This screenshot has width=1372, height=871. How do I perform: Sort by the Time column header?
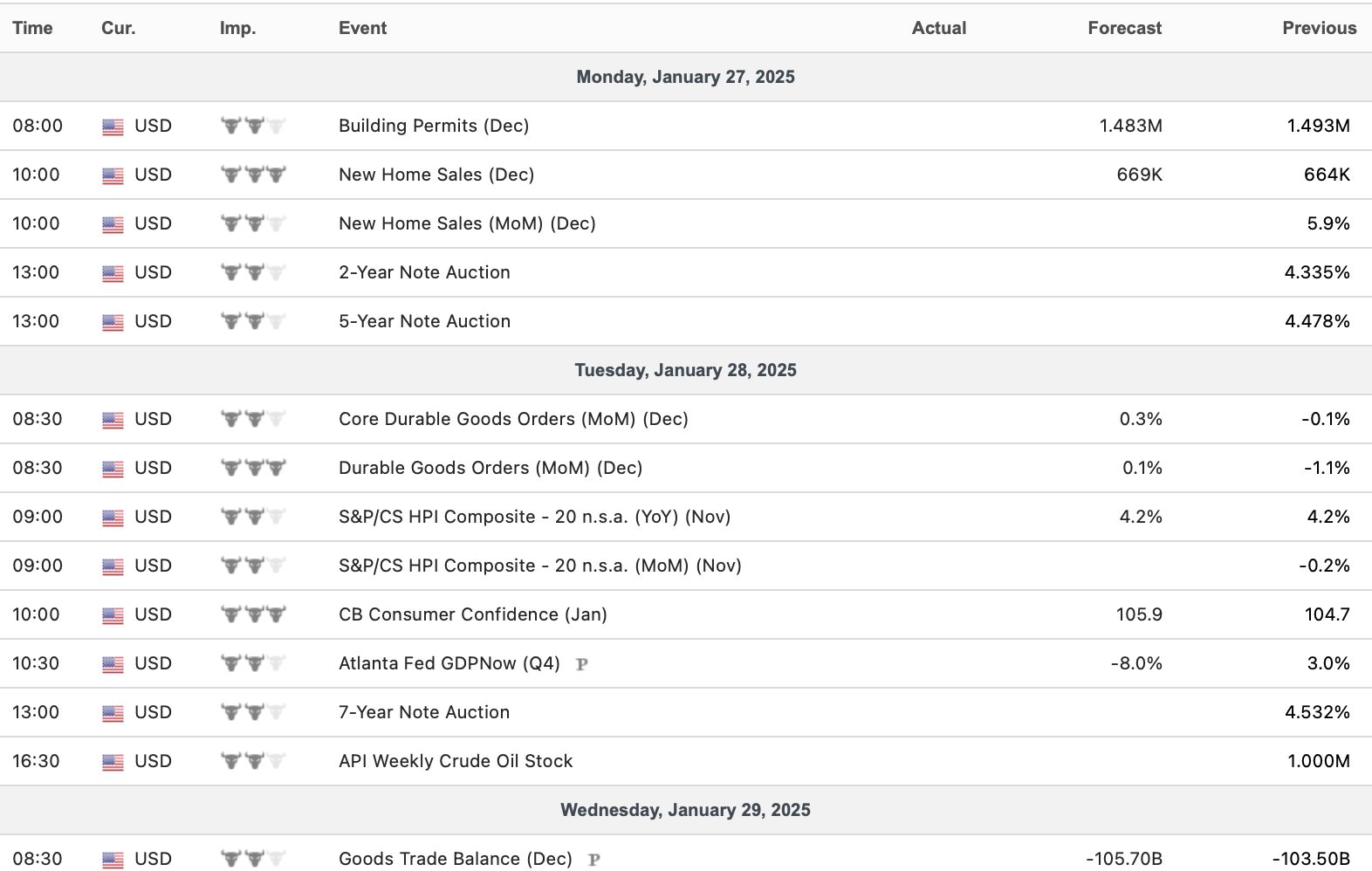(32, 28)
